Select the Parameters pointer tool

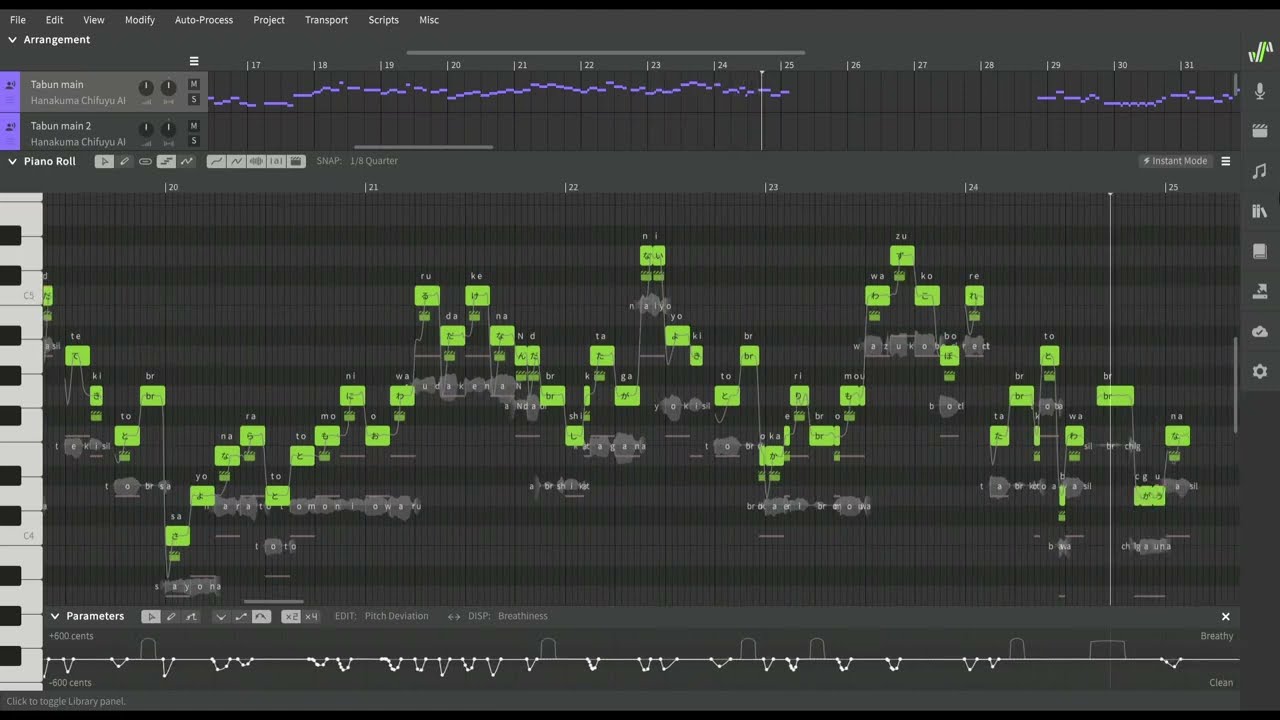[151, 617]
